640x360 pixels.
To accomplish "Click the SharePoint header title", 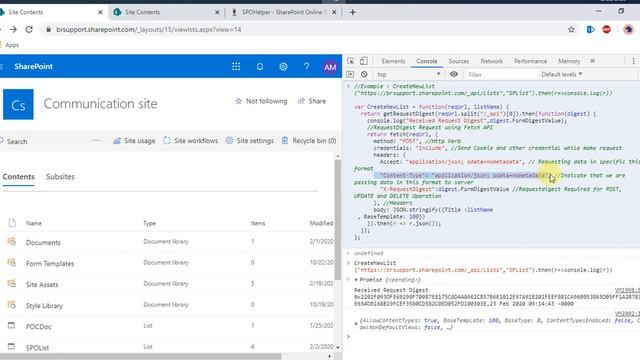I will [33, 67].
